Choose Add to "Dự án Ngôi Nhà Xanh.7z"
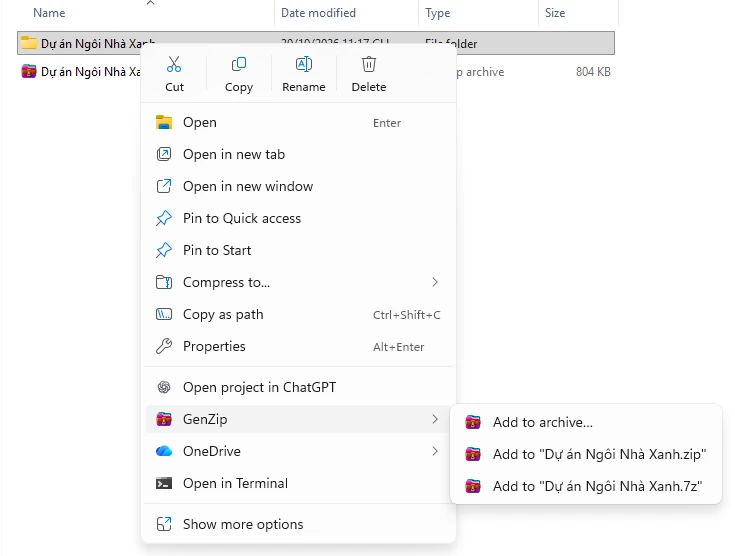 [585, 486]
